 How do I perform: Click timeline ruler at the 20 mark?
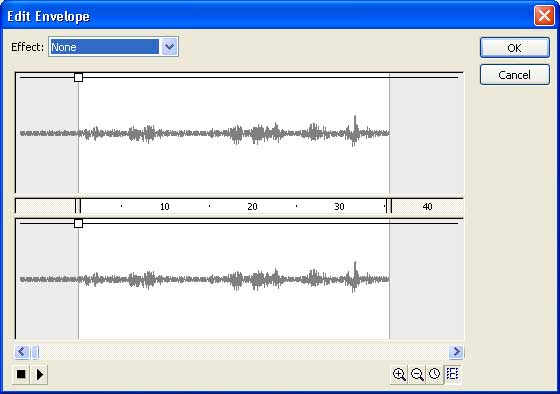(x=252, y=206)
